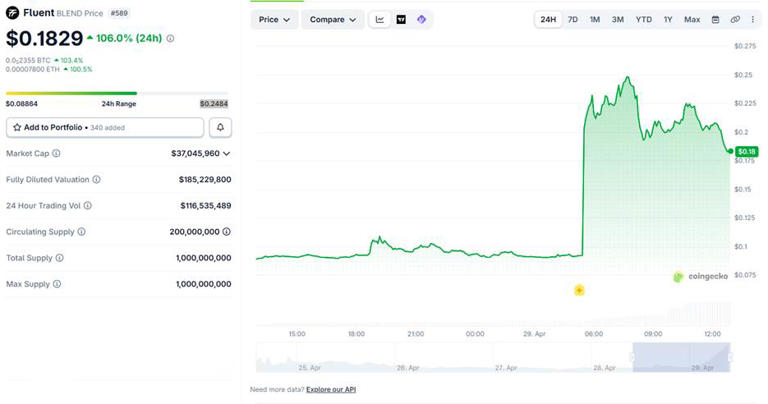Click the yellow event marker on chart

pyautogui.click(x=579, y=290)
